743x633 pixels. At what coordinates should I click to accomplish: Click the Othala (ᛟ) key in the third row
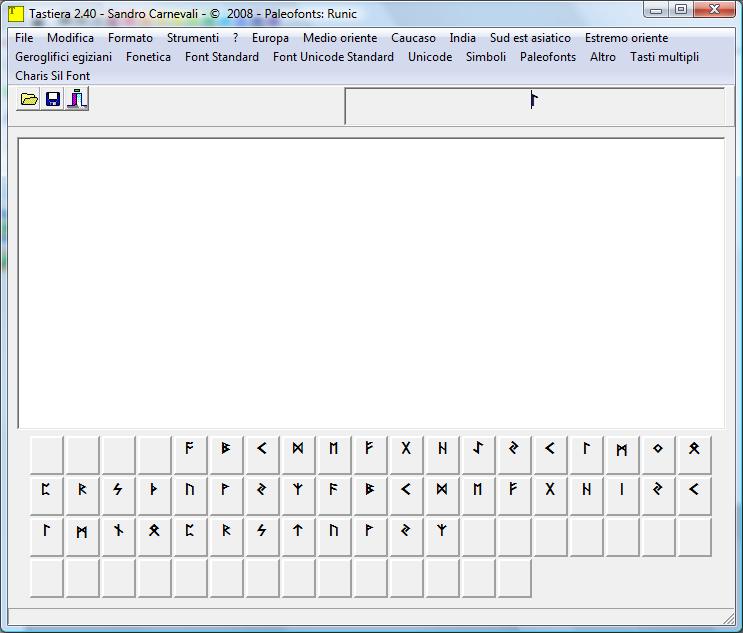coord(154,537)
